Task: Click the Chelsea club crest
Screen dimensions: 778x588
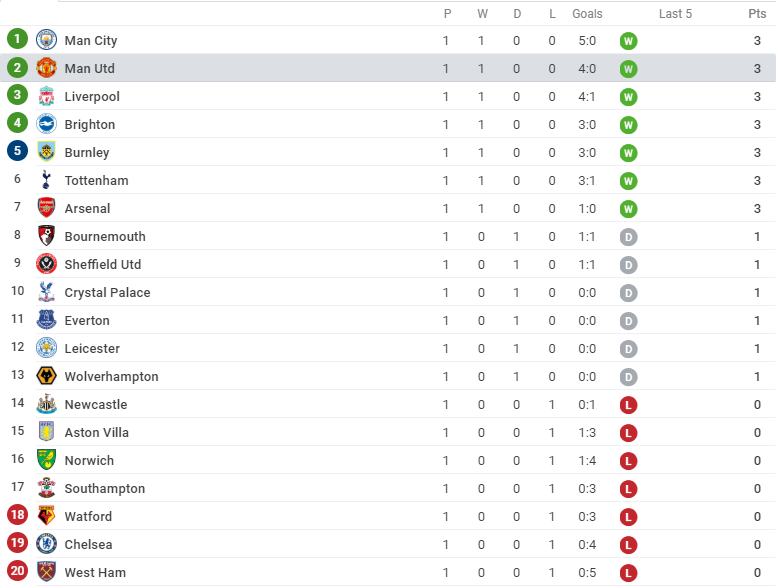Action: tap(46, 544)
